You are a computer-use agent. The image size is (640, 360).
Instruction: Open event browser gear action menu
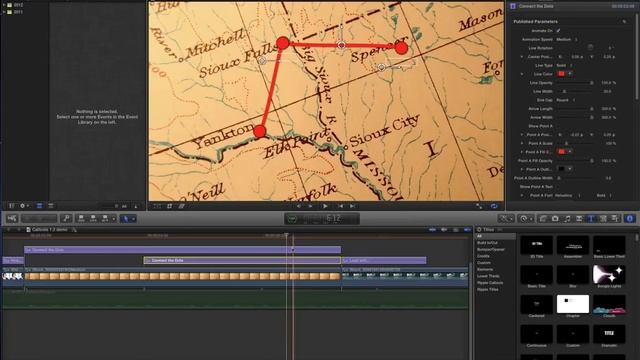[x=24, y=206]
